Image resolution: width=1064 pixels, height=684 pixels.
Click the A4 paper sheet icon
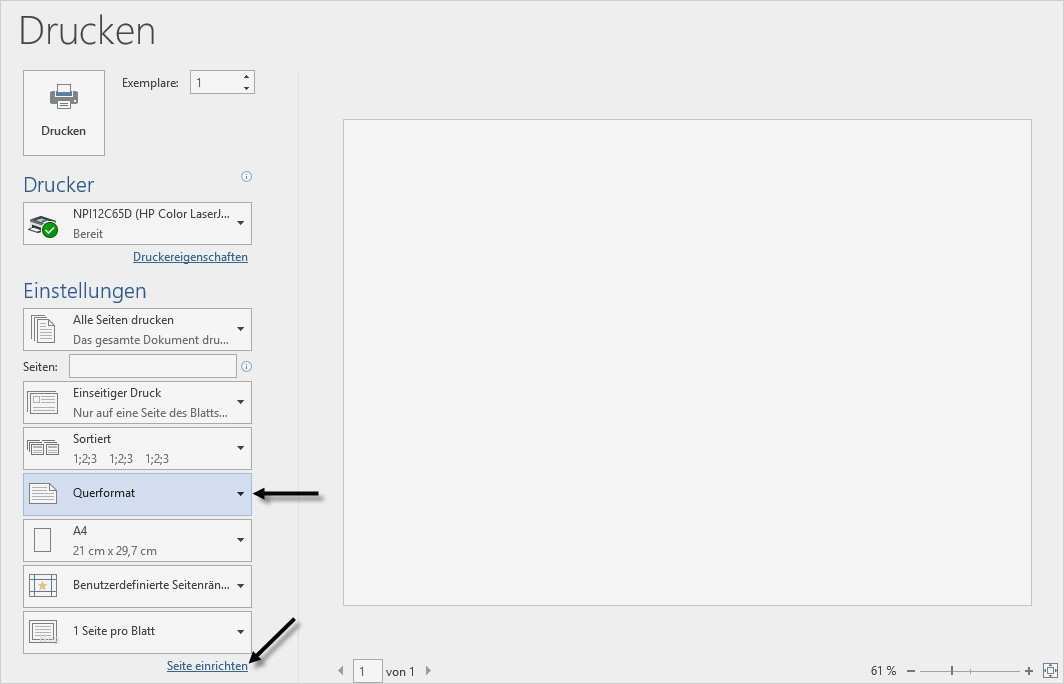coord(43,540)
